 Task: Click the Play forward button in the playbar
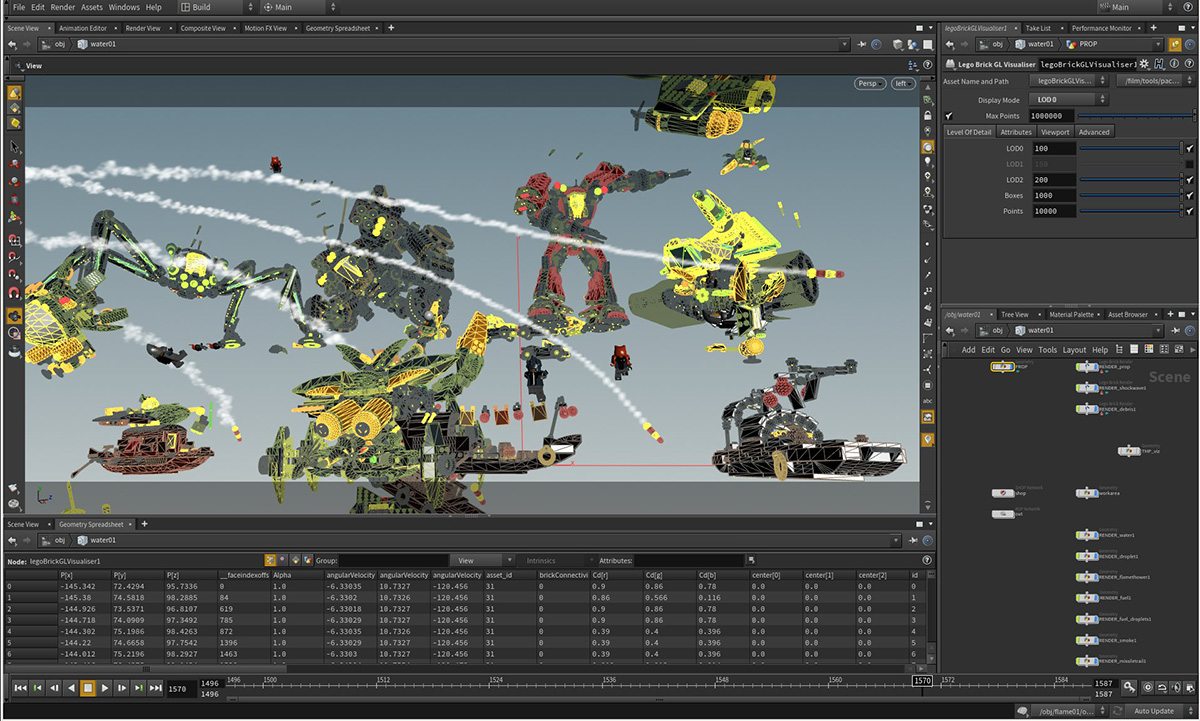point(105,688)
